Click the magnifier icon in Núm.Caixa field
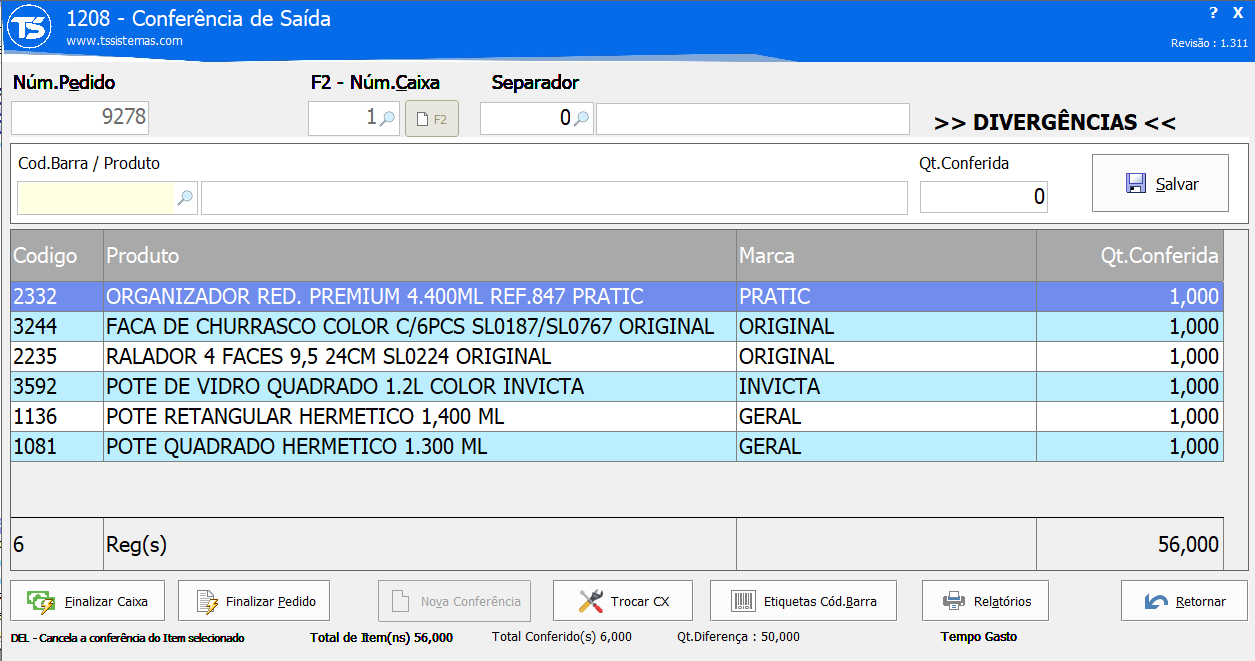This screenshot has width=1255, height=661. [388, 119]
